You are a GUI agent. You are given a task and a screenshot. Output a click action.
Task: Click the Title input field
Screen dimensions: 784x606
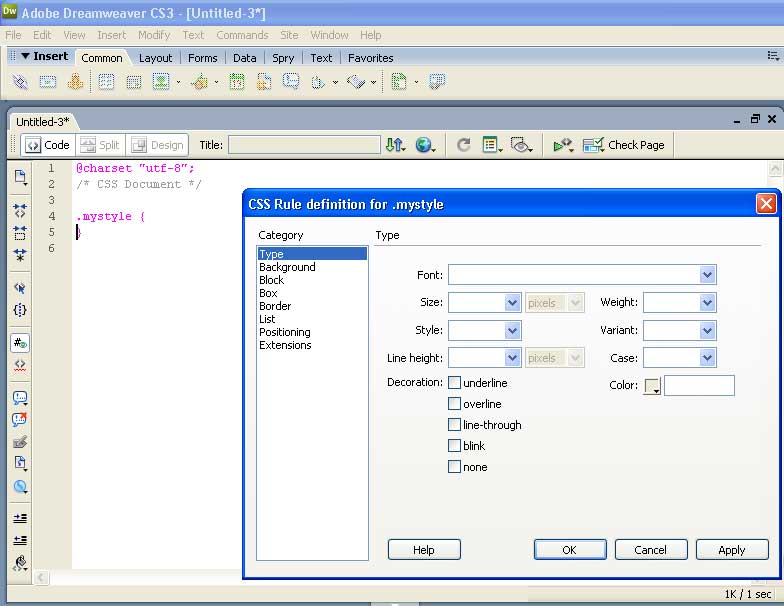(304, 145)
